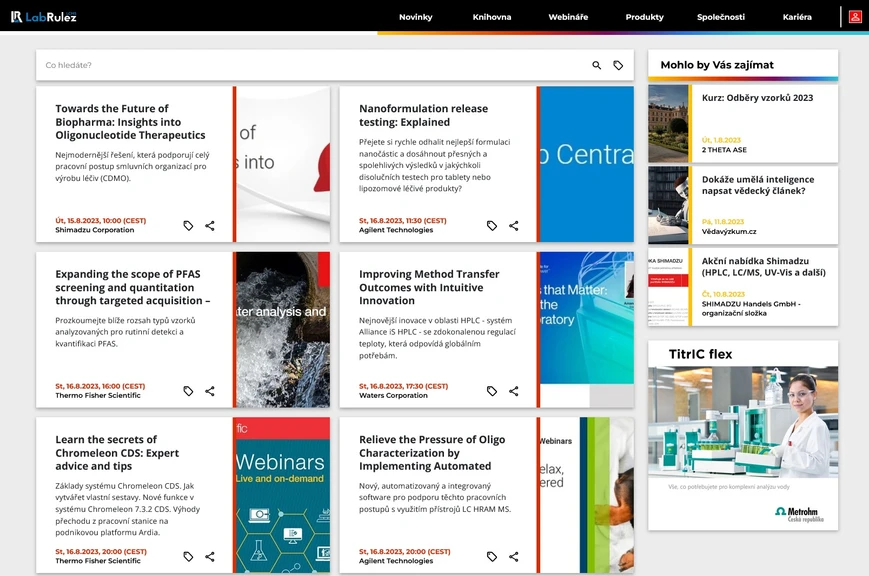This screenshot has width=869, height=576.
Task: Share the Oligonucleotide Therapeutics webinar card
Action: [209, 226]
